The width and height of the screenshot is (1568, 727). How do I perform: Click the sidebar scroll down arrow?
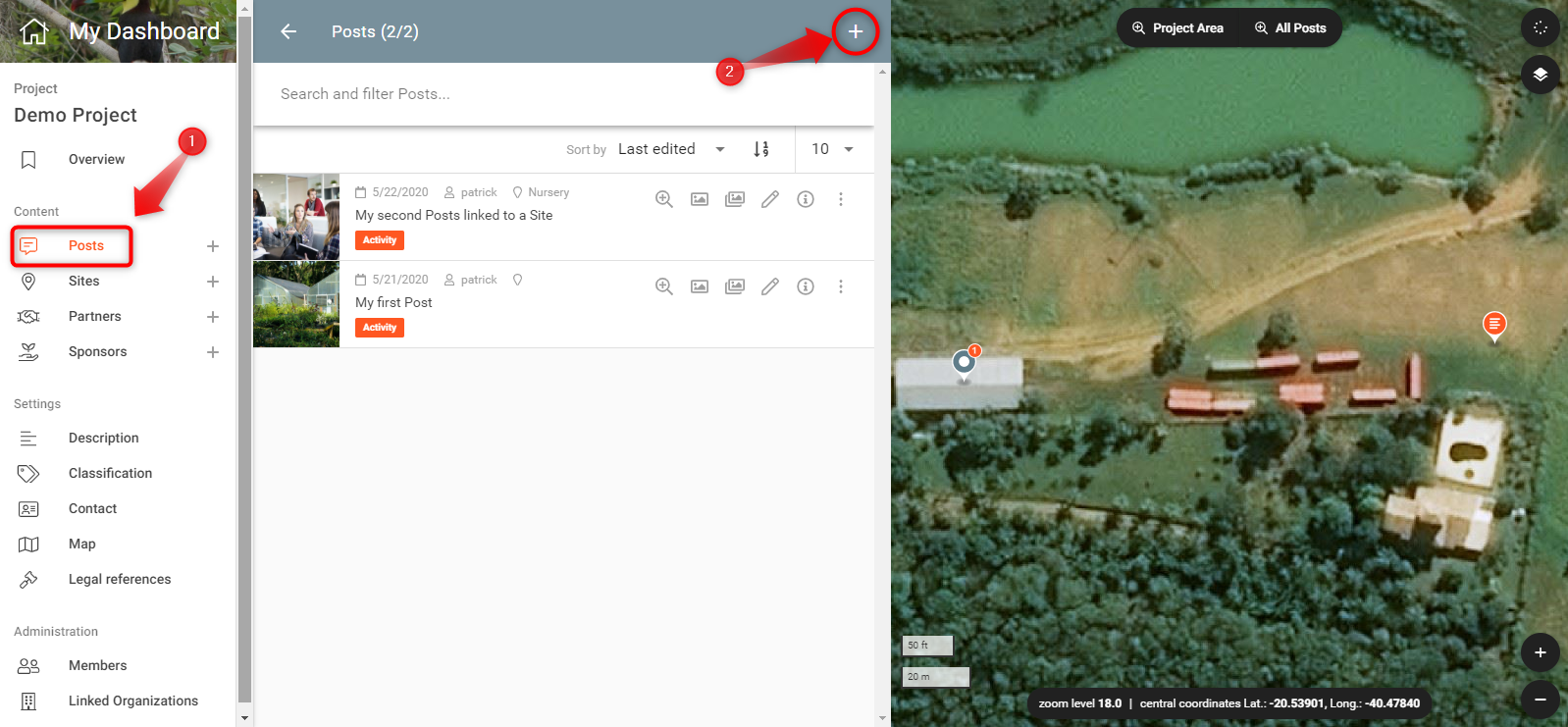[x=244, y=719]
